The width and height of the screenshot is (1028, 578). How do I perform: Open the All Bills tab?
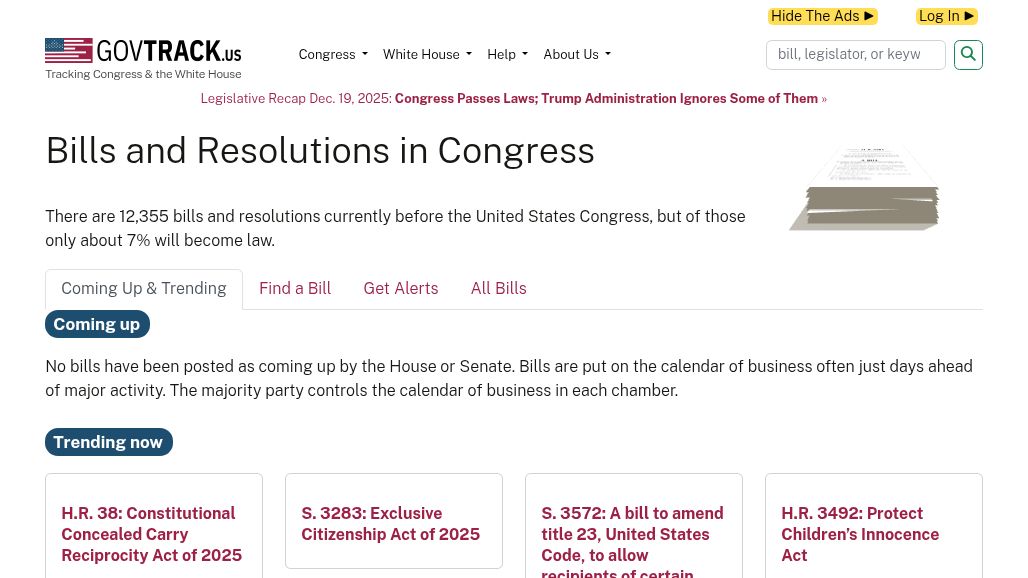coord(498,289)
